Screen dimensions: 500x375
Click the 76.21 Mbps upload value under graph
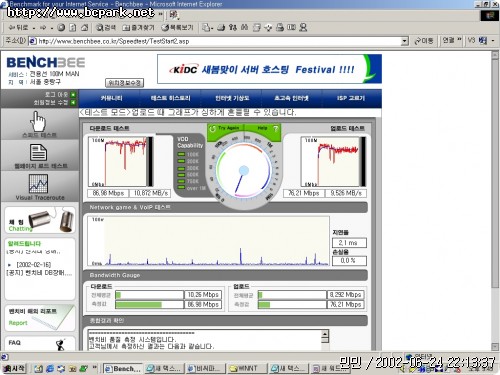(303, 193)
